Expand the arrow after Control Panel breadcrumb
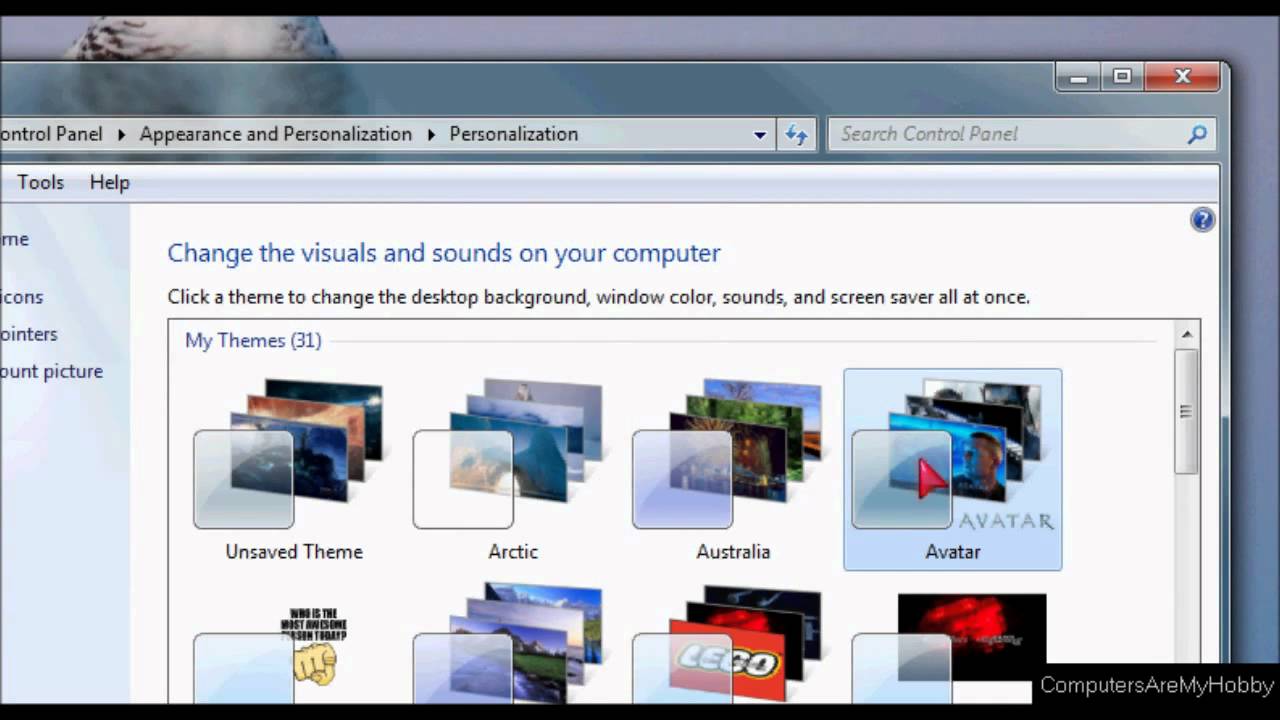The height and width of the screenshot is (720, 1280). tap(121, 134)
